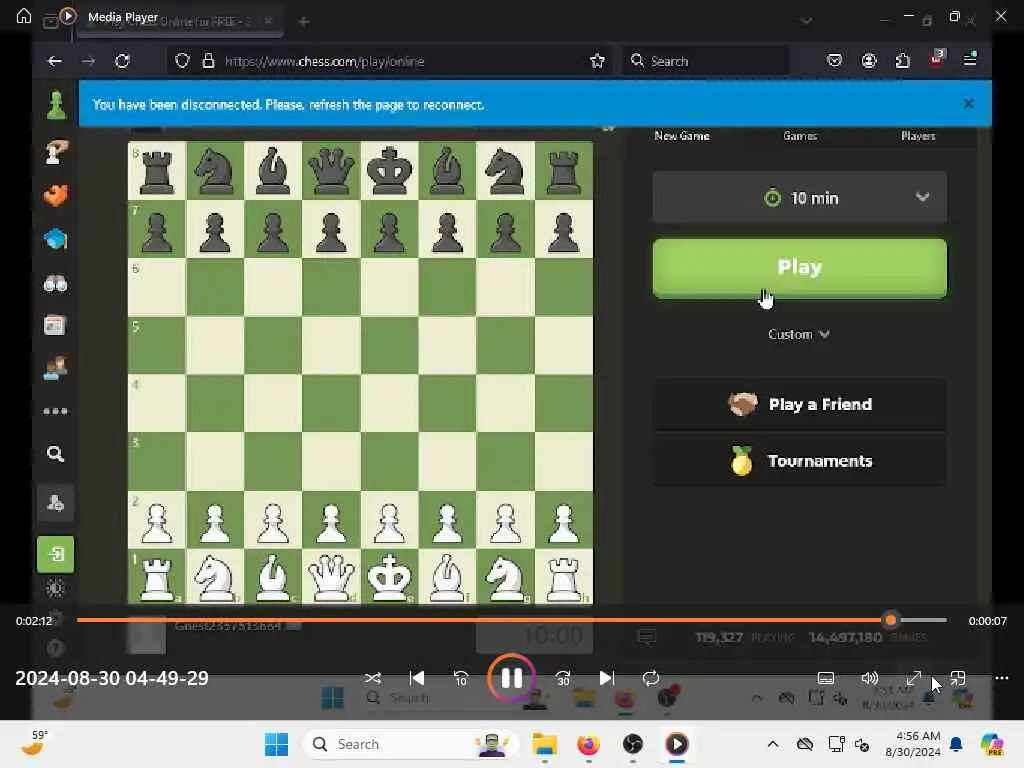Toggle shuffle in Media Player

tap(373, 678)
